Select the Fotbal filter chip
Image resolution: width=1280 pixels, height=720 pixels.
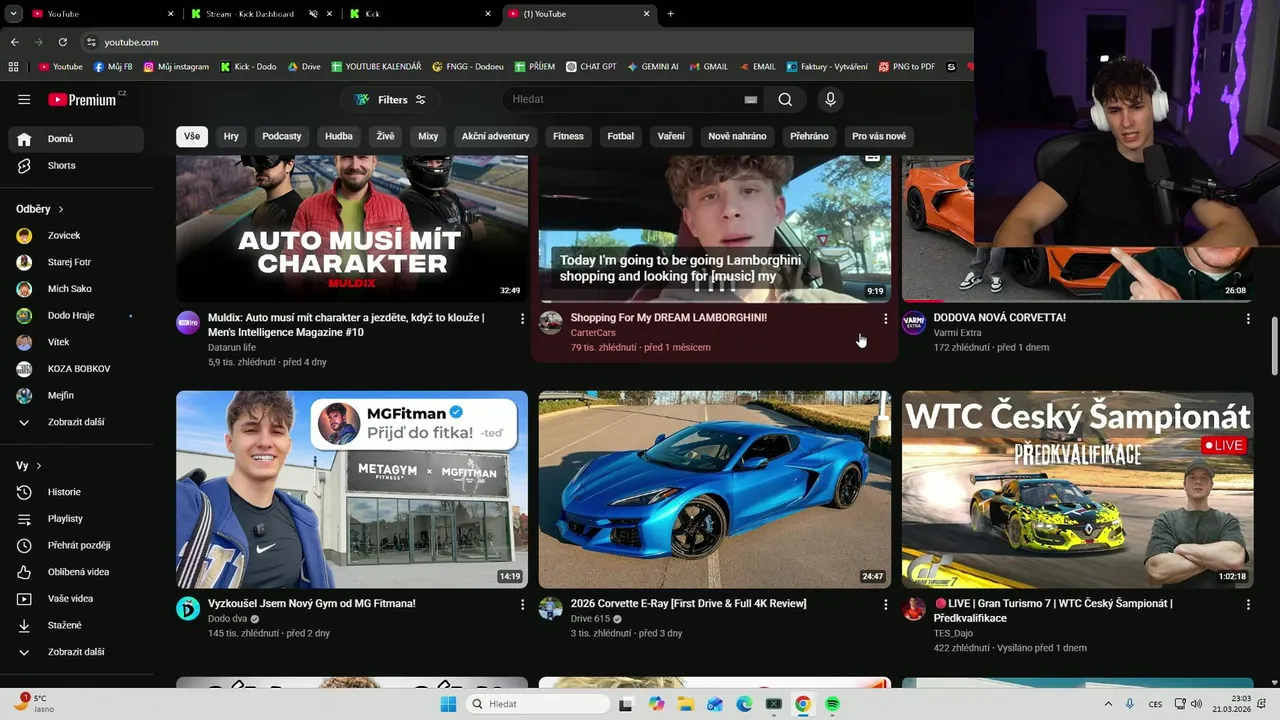coord(621,136)
